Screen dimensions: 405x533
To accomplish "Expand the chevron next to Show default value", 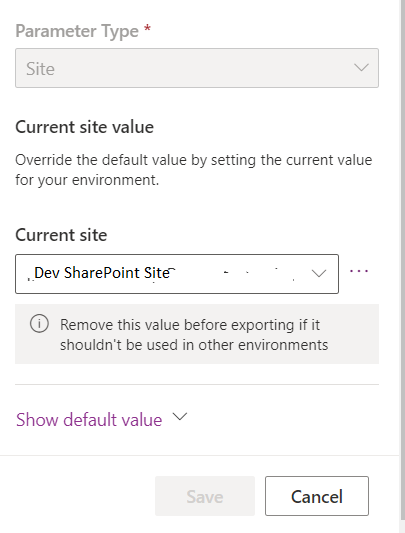I will 180,416.
